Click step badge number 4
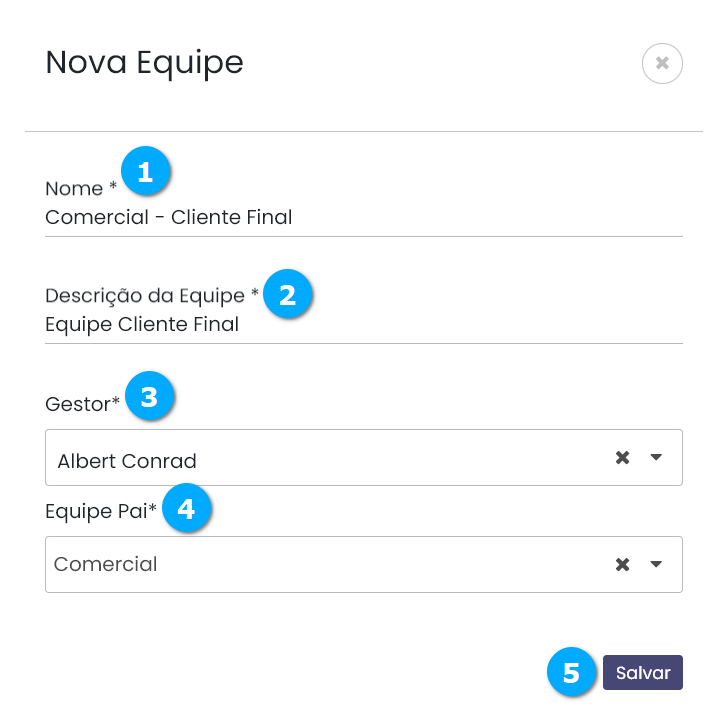The width and height of the screenshot is (726, 720). point(186,510)
